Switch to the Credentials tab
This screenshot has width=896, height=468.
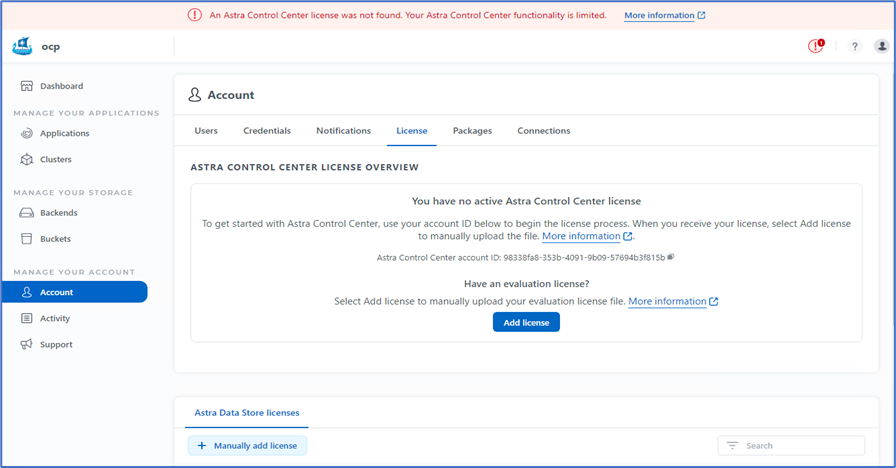pos(267,131)
